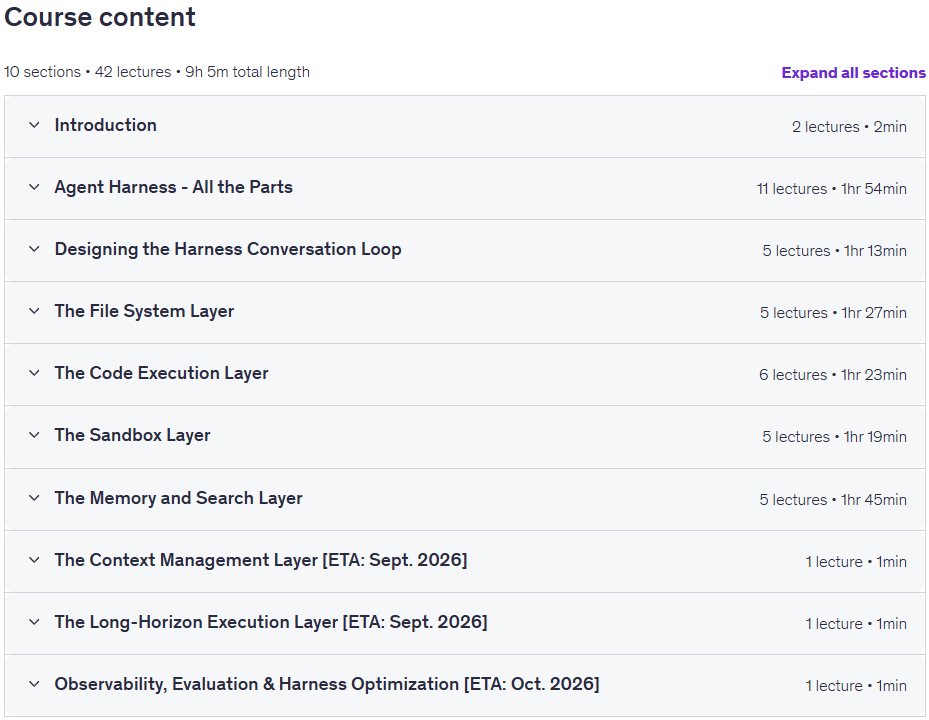
Task: Expand The Long-Horizon Execution Layer chevron
Action: tap(34, 622)
